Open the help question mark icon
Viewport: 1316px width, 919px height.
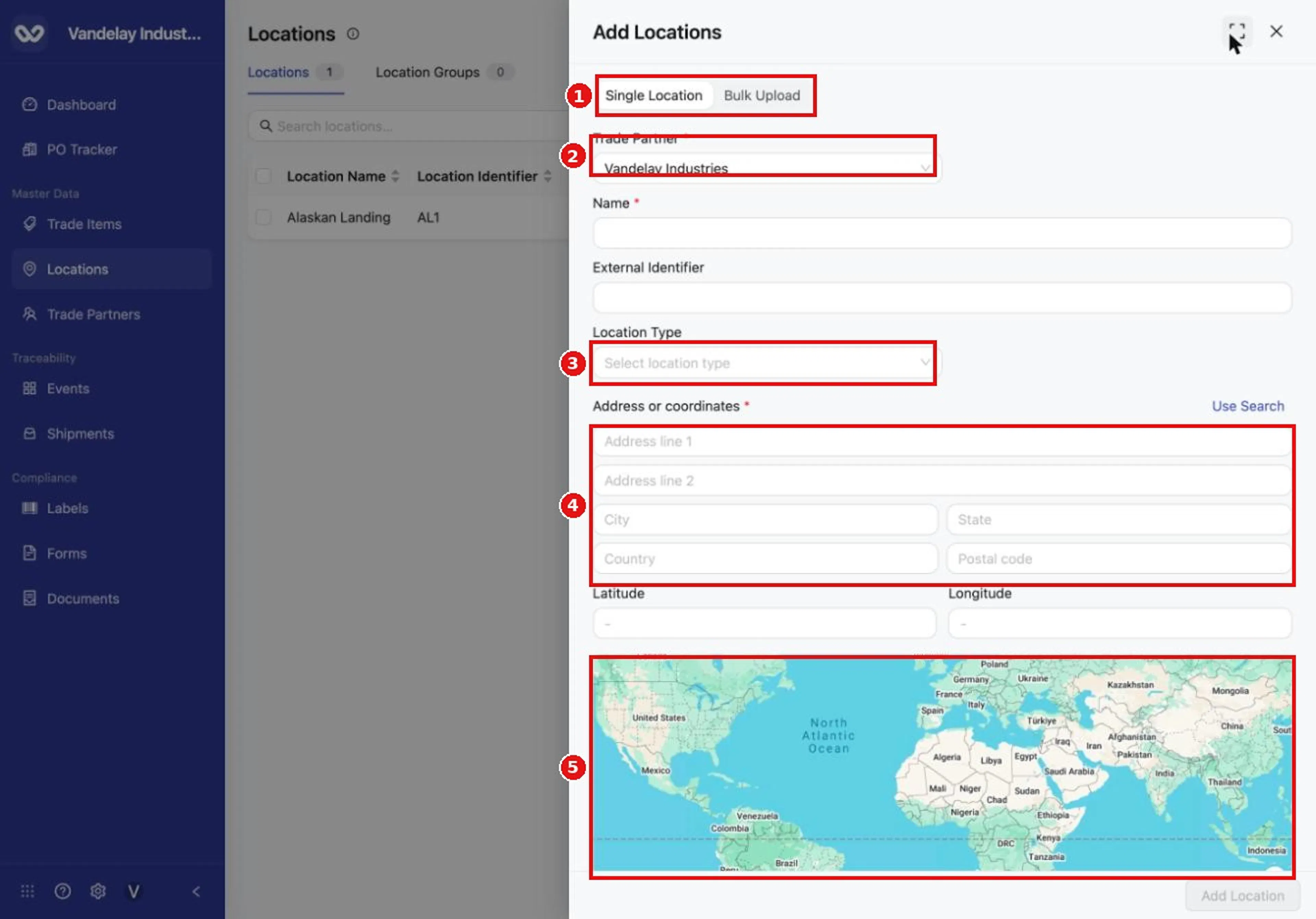click(62, 892)
